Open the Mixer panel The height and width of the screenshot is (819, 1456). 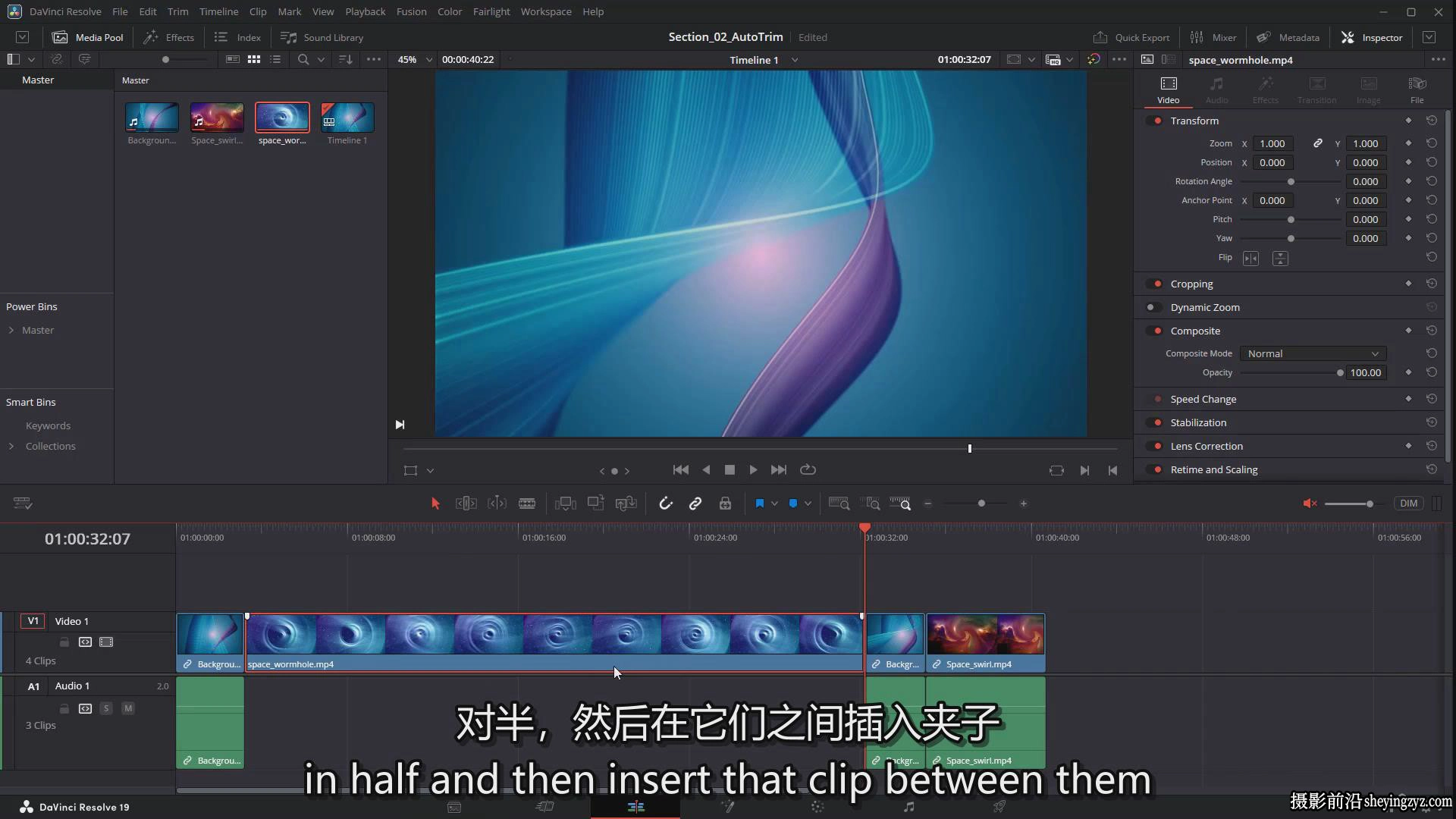click(x=1213, y=37)
